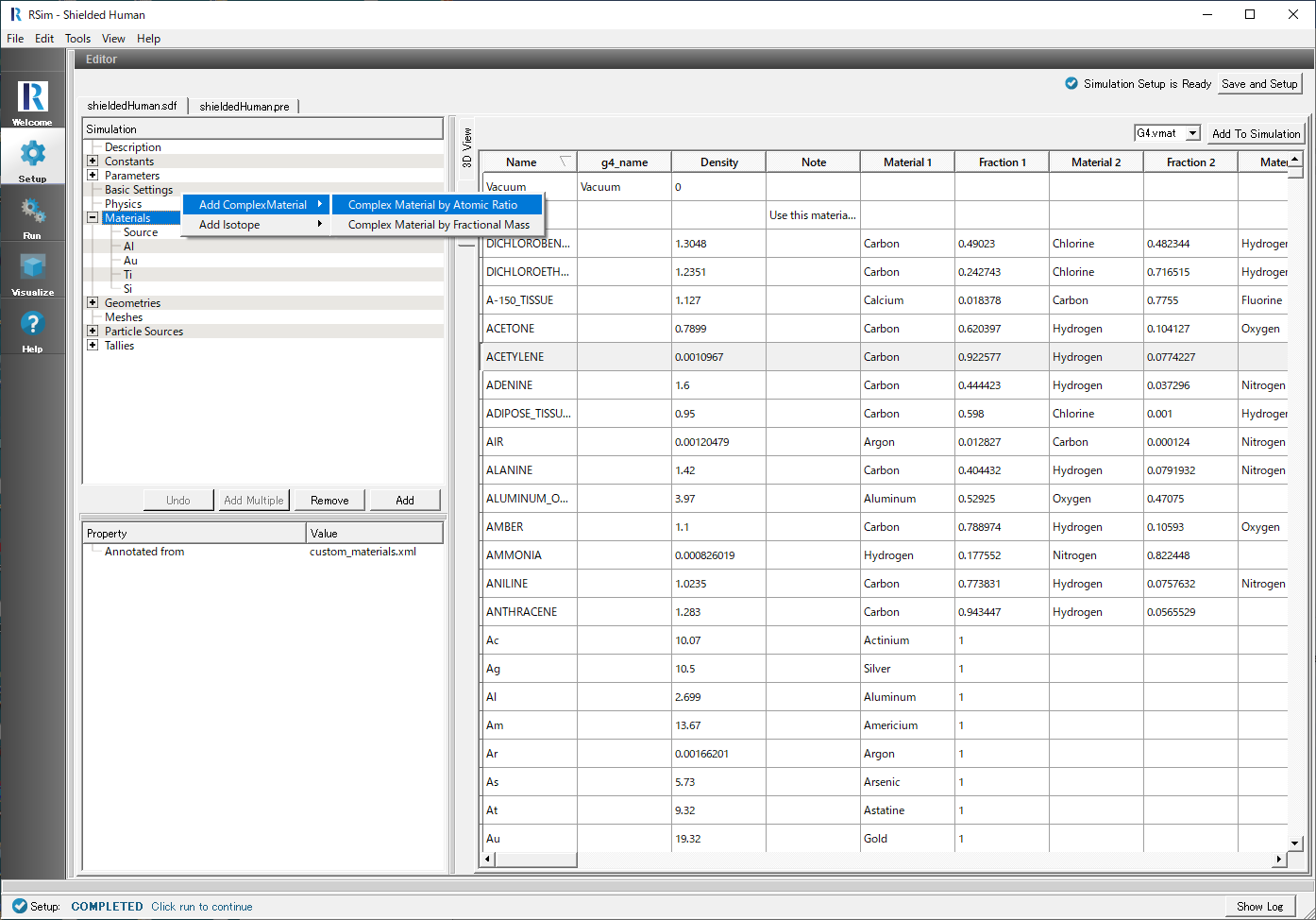Screen dimensions: 1316x920
Task: Click the Add button below the tree
Action: click(x=405, y=500)
